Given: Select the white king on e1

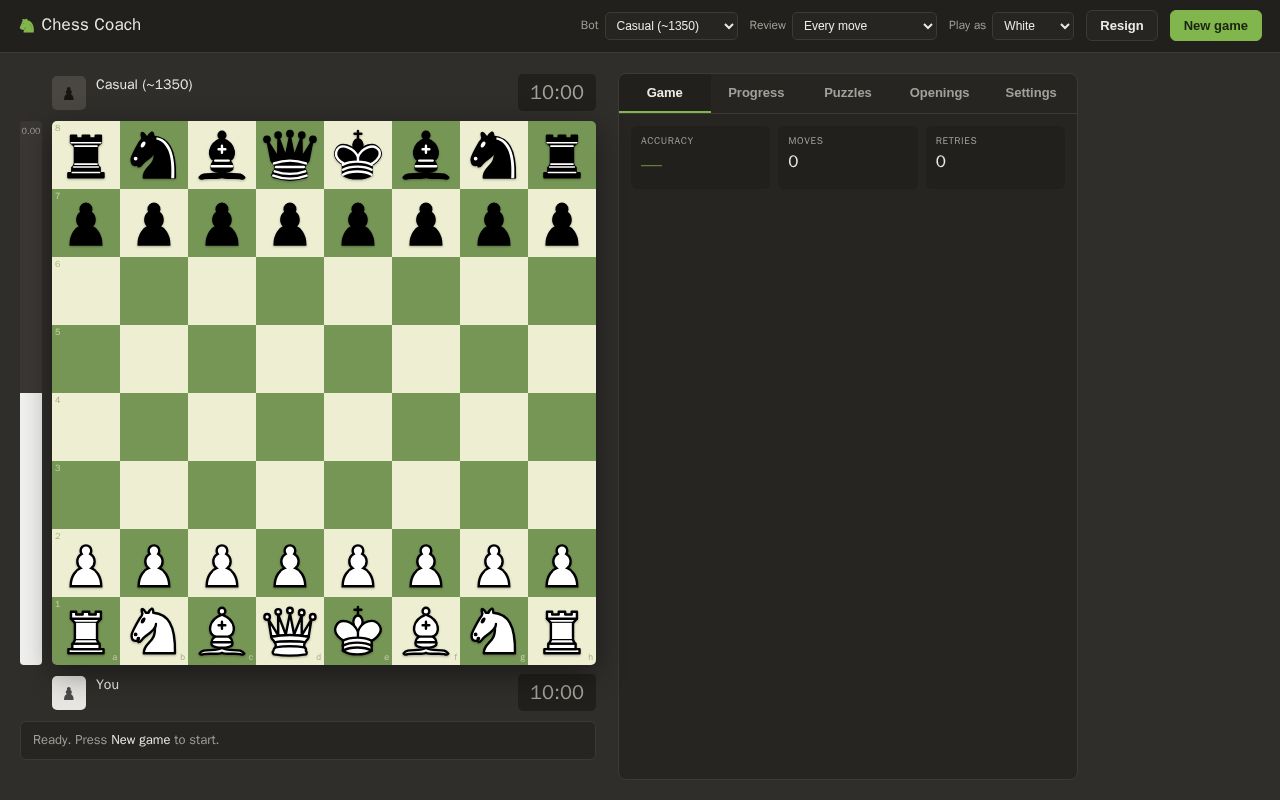Looking at the screenshot, I should click(358, 631).
